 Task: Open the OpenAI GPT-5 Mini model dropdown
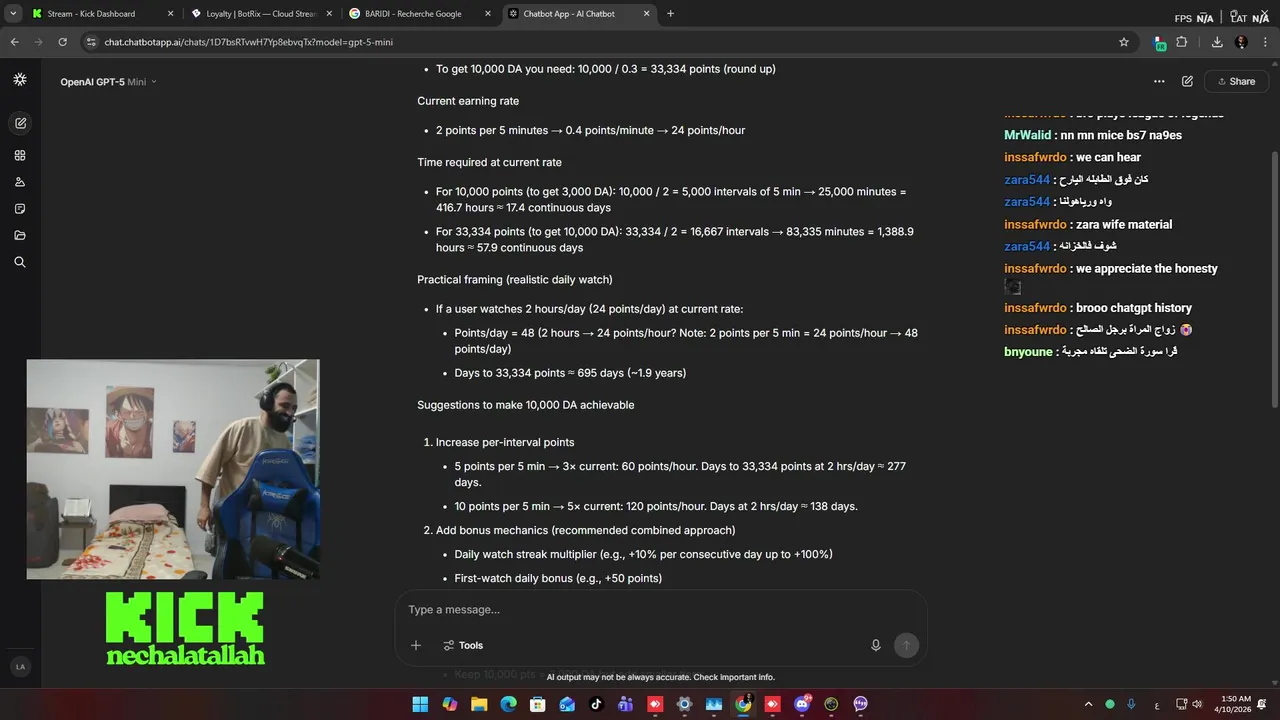108,82
